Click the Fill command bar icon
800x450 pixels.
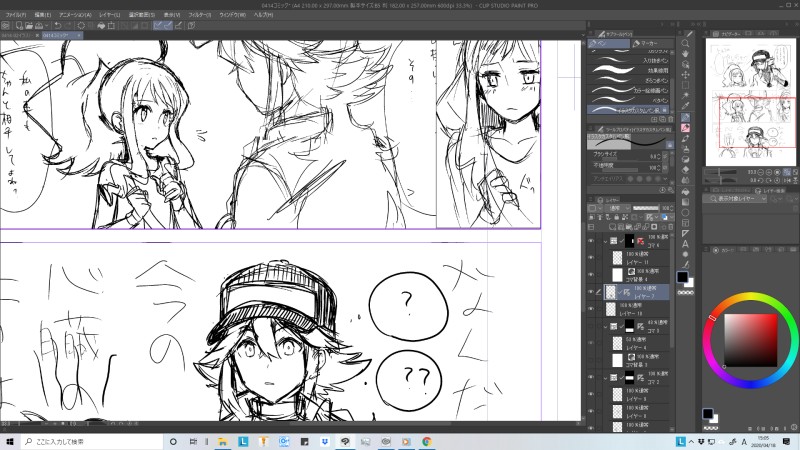[101, 26]
